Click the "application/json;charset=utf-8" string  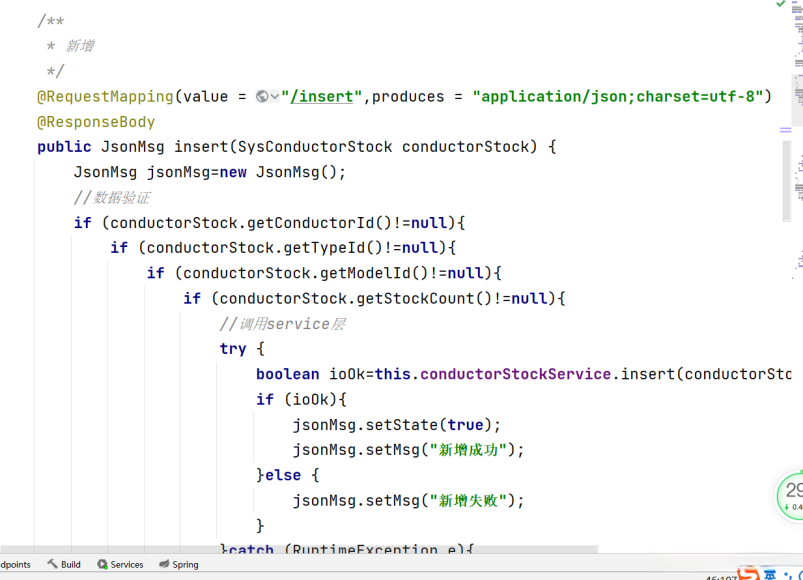(618, 96)
